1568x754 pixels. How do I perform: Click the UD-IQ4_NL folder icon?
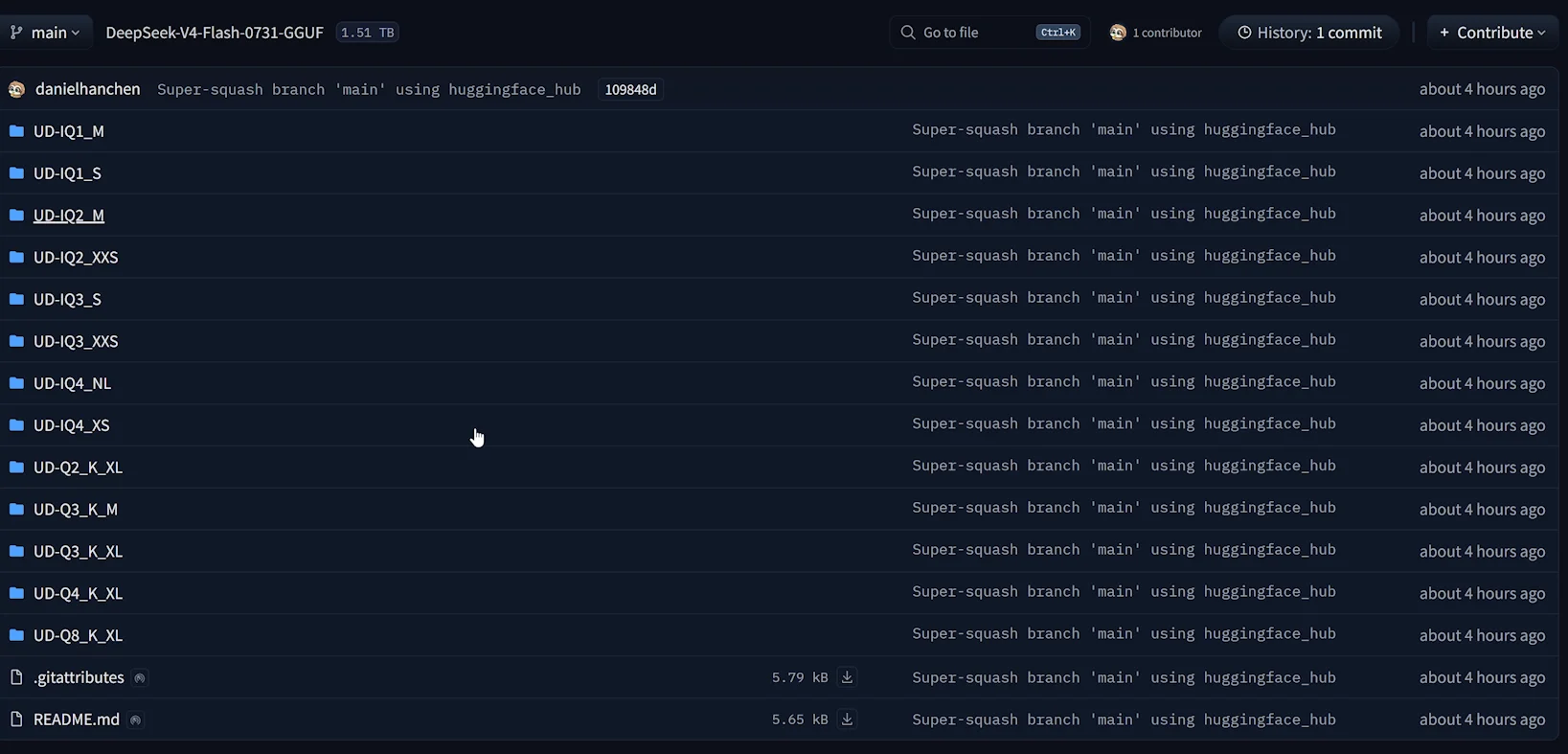pos(16,383)
